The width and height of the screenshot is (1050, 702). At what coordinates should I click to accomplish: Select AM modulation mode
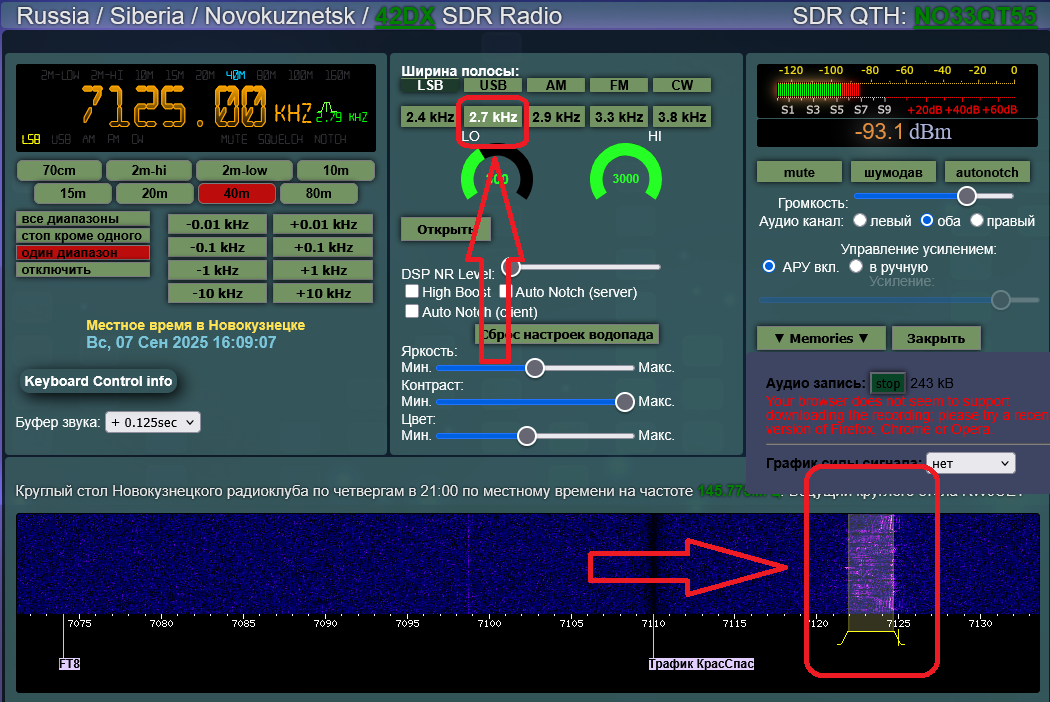tap(556, 86)
